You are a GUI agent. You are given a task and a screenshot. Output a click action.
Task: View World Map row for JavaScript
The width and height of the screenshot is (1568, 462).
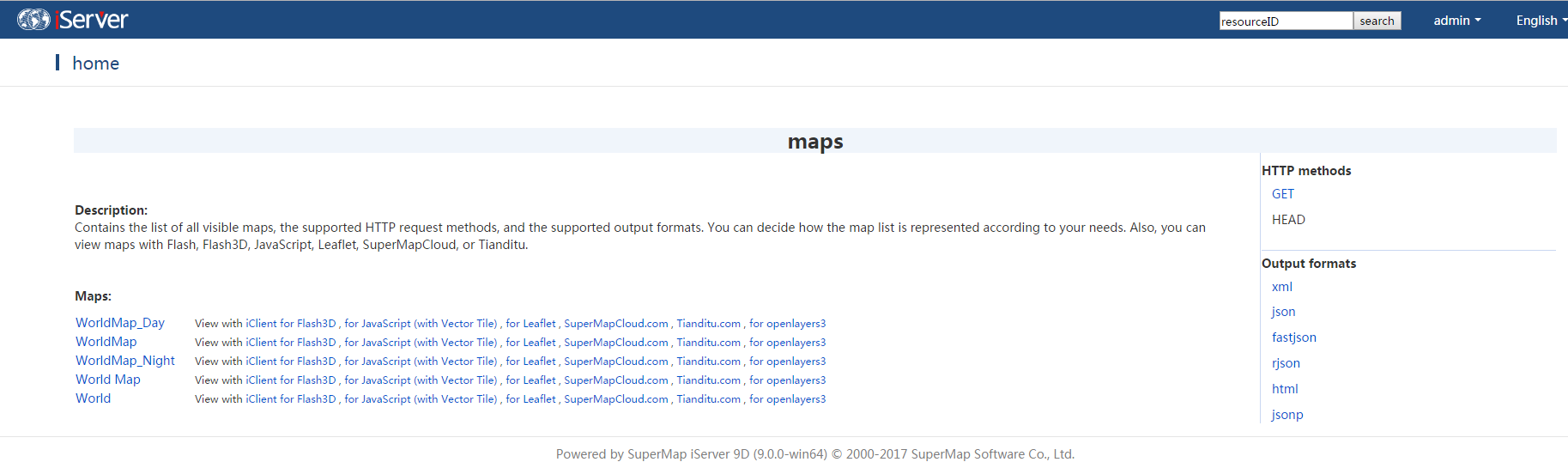[378, 380]
